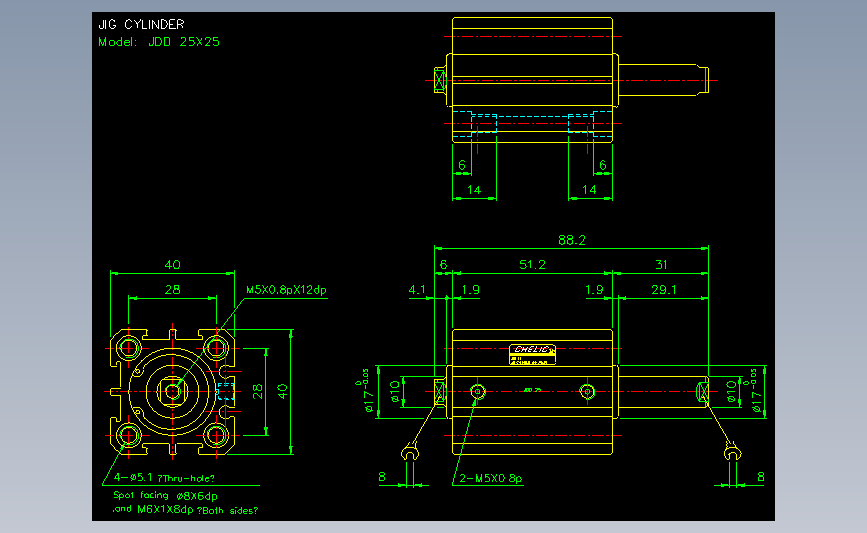
Task: Pick the 51.2 body length dimension
Action: click(532, 265)
